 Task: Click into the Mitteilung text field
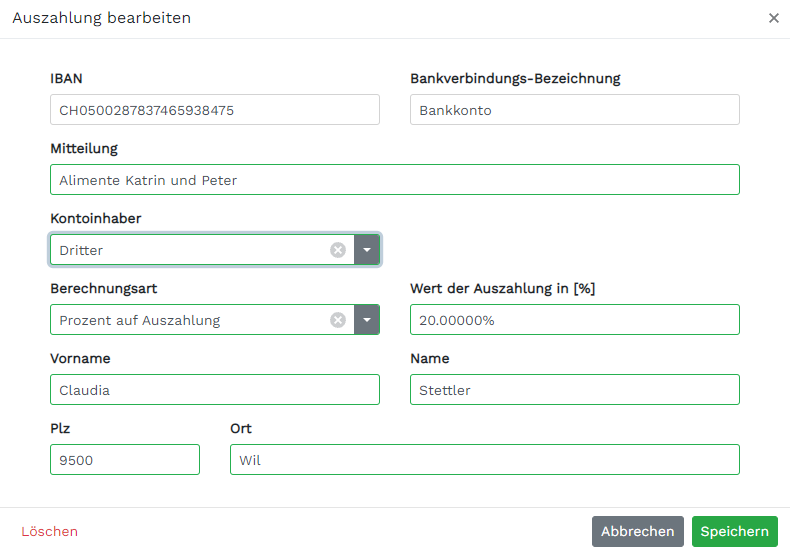click(395, 180)
